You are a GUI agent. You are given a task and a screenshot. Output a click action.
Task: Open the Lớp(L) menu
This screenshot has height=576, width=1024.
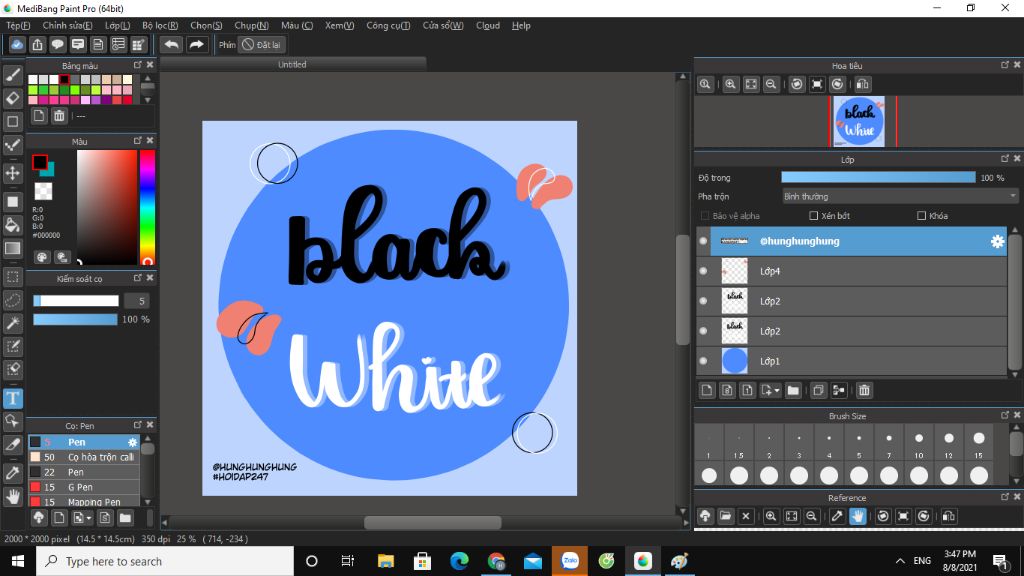[x=118, y=25]
